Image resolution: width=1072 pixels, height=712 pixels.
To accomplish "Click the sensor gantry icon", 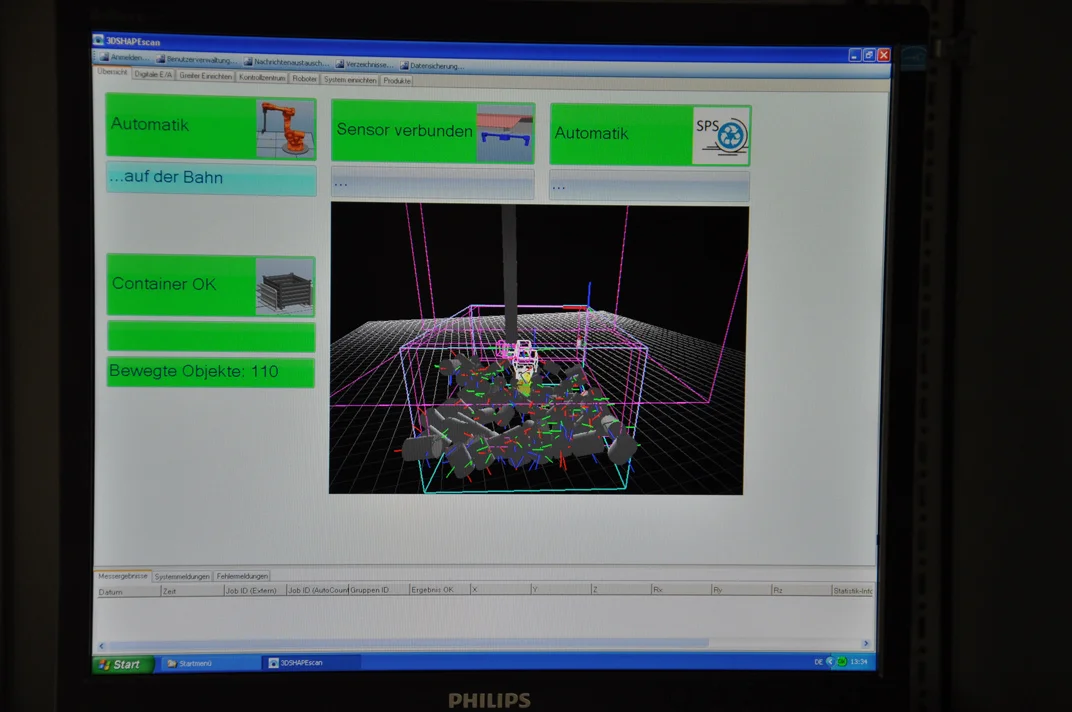I will [x=505, y=133].
